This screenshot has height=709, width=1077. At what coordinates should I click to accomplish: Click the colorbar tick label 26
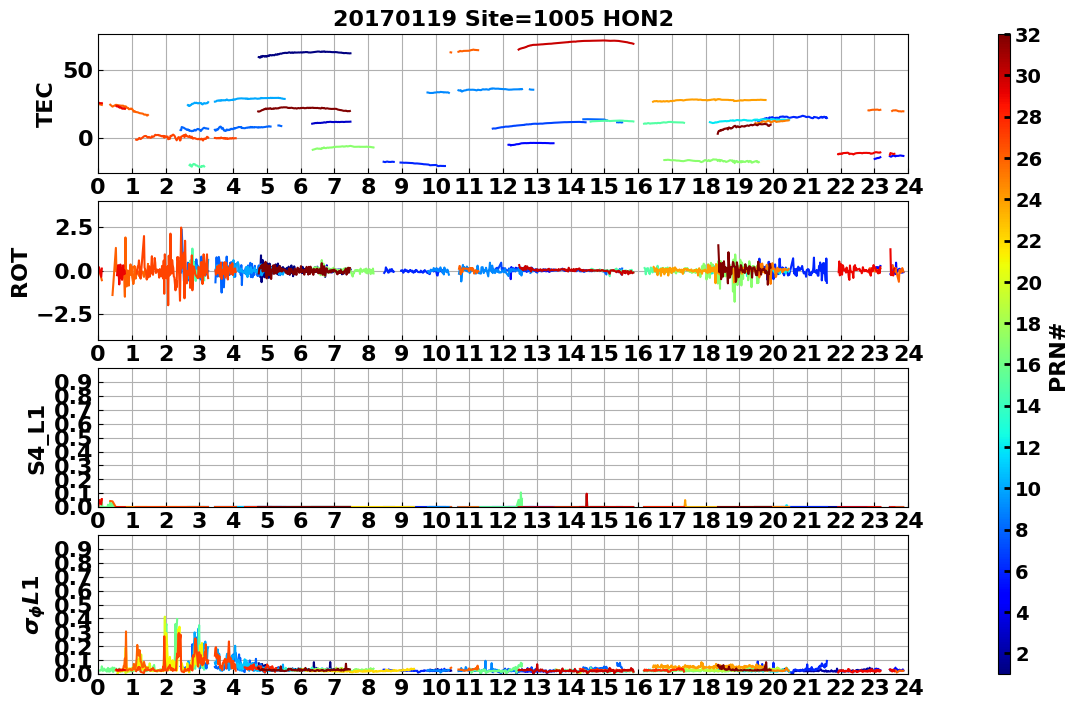point(1028,159)
